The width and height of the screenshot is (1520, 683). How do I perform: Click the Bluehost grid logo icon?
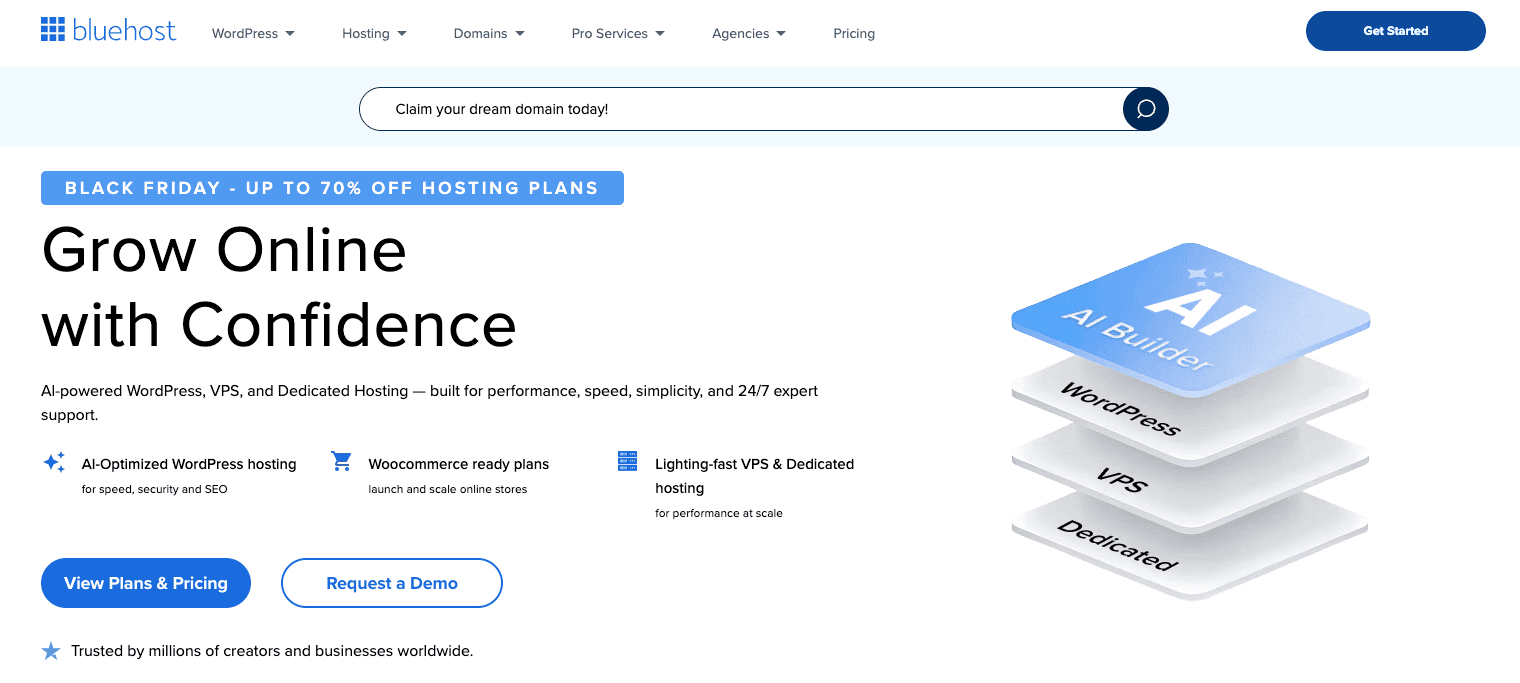53,30
